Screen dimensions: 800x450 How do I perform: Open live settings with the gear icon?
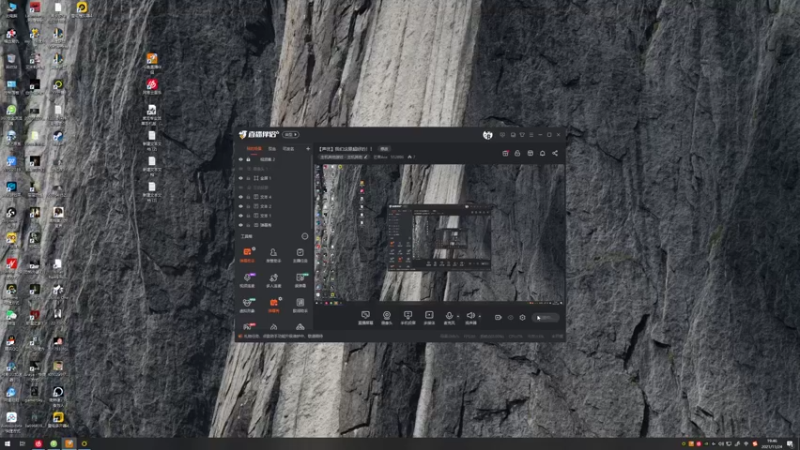522,317
